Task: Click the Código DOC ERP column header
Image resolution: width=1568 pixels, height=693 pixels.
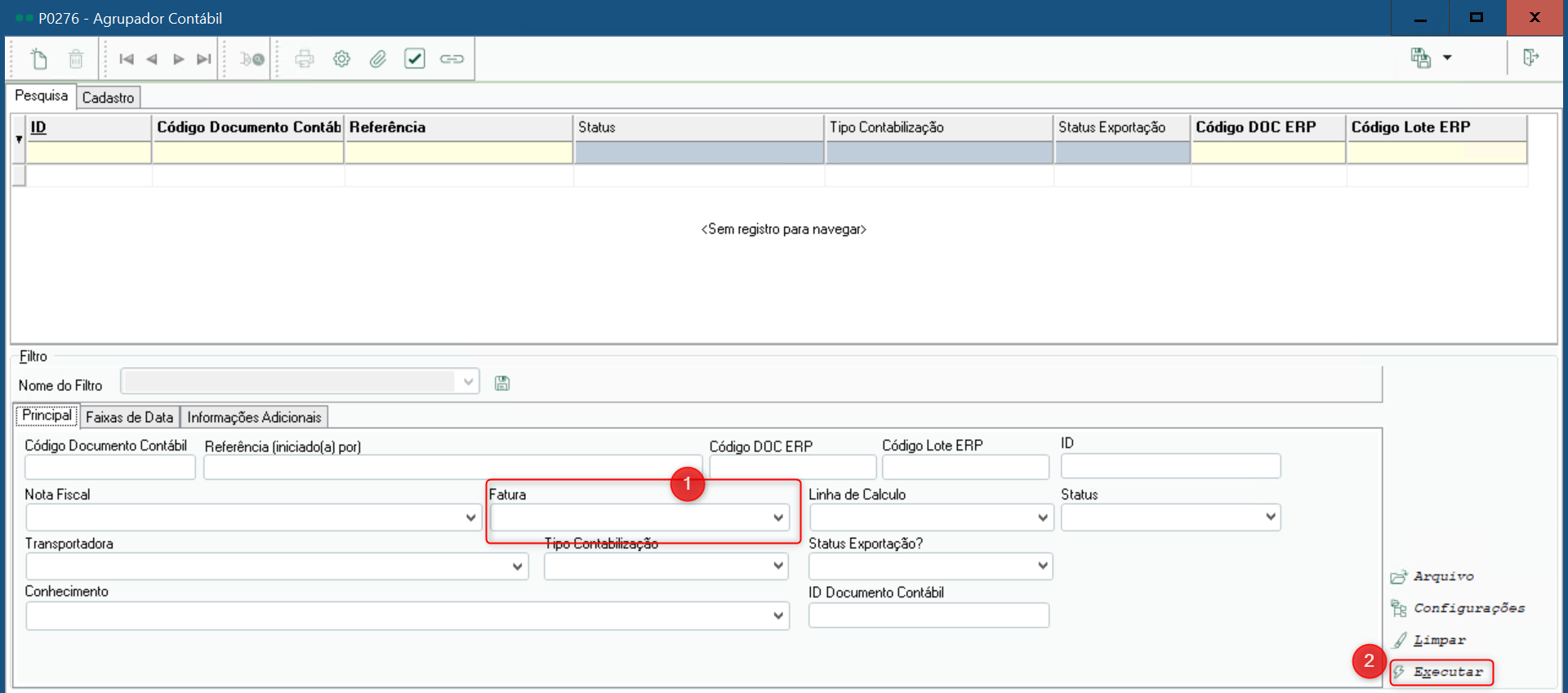Action: point(1268,127)
